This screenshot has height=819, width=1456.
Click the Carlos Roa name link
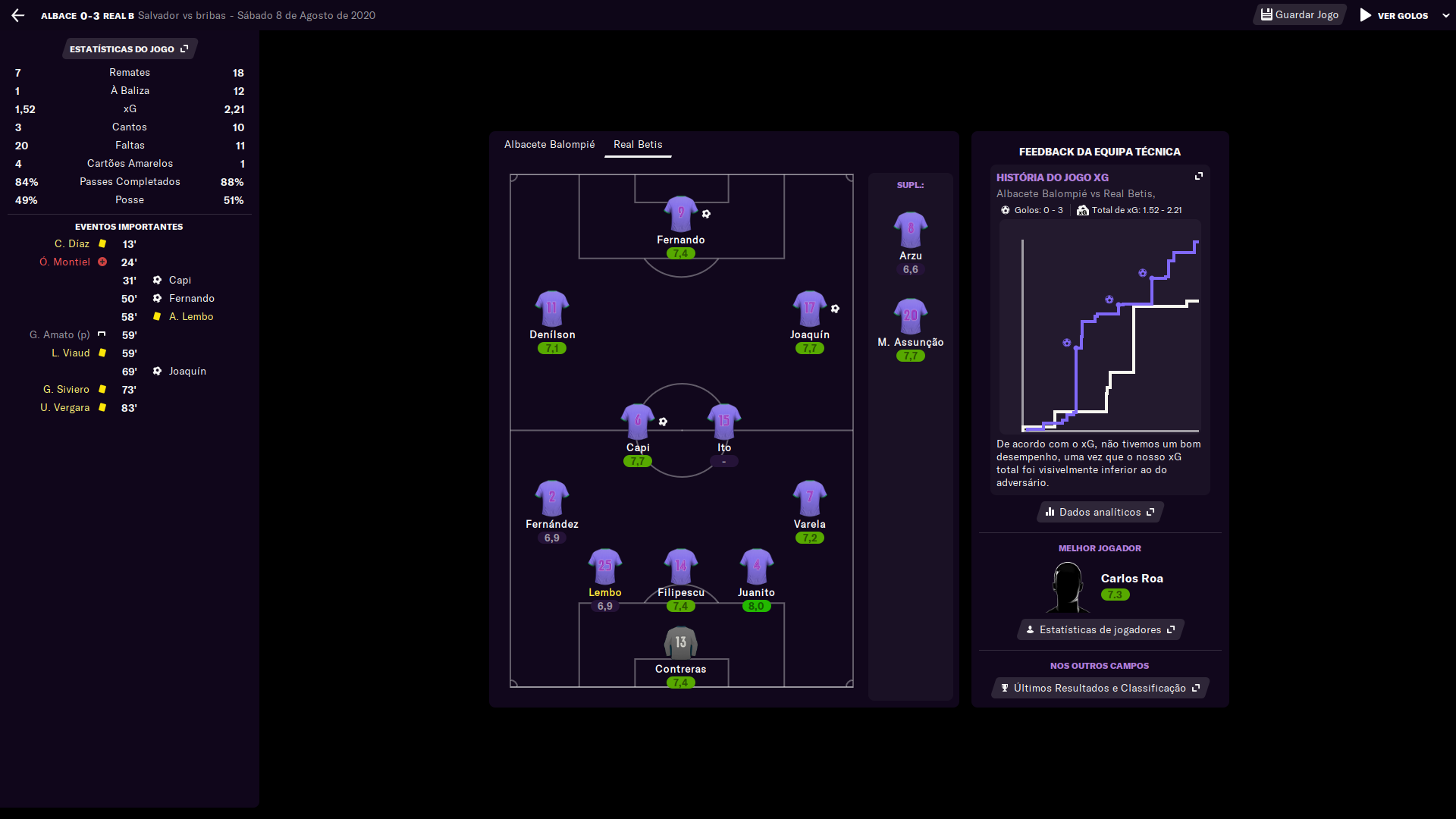point(1131,578)
